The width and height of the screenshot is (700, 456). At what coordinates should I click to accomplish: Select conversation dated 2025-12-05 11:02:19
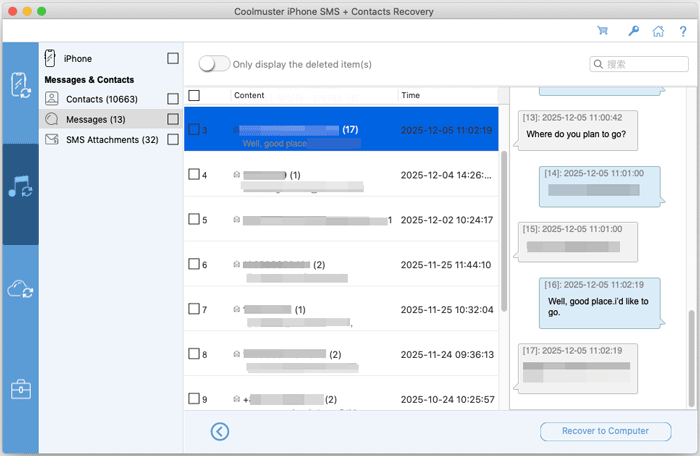[341, 129]
